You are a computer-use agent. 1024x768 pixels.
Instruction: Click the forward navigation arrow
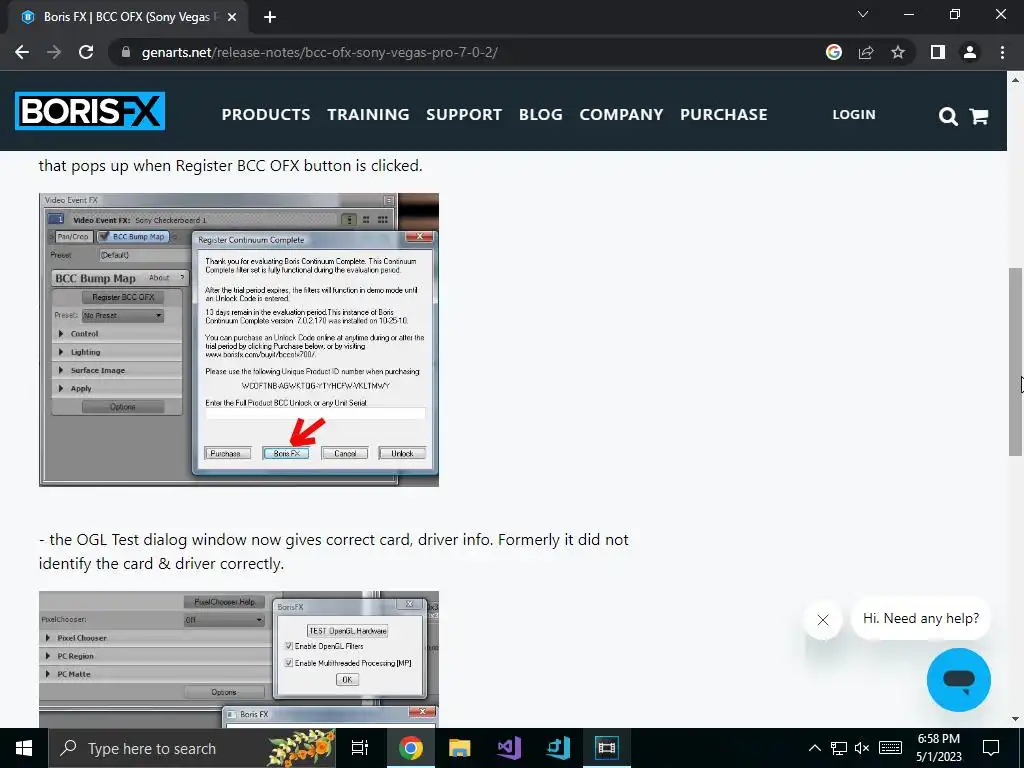(x=54, y=52)
